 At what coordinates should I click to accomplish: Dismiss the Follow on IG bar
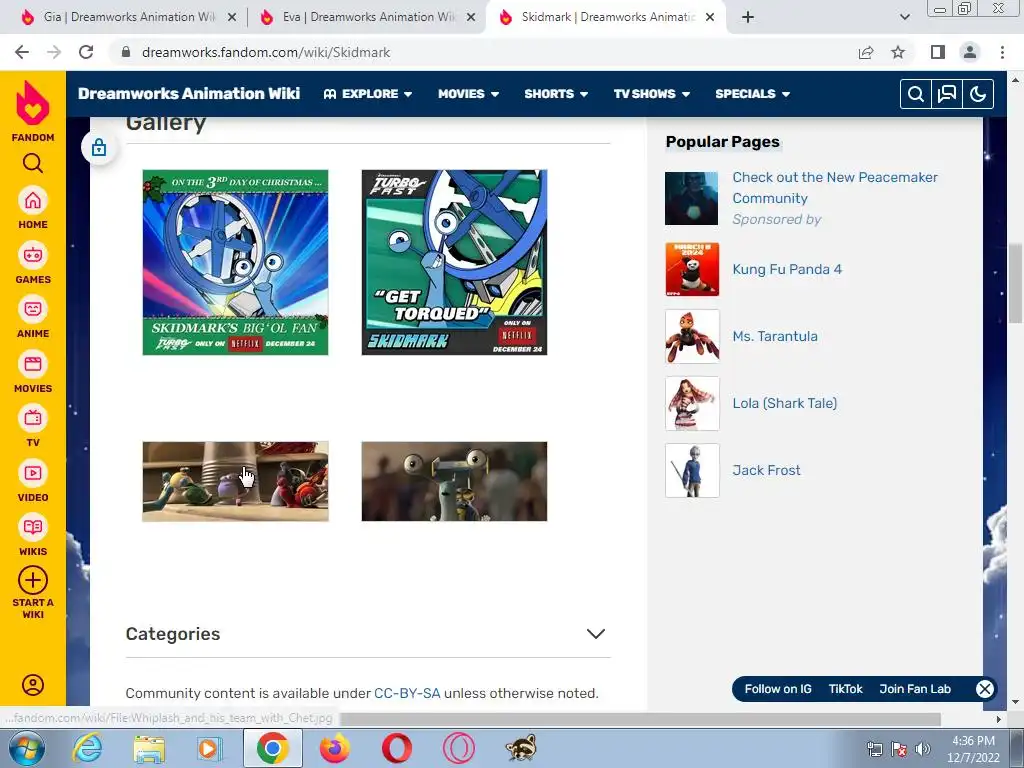tap(984, 689)
